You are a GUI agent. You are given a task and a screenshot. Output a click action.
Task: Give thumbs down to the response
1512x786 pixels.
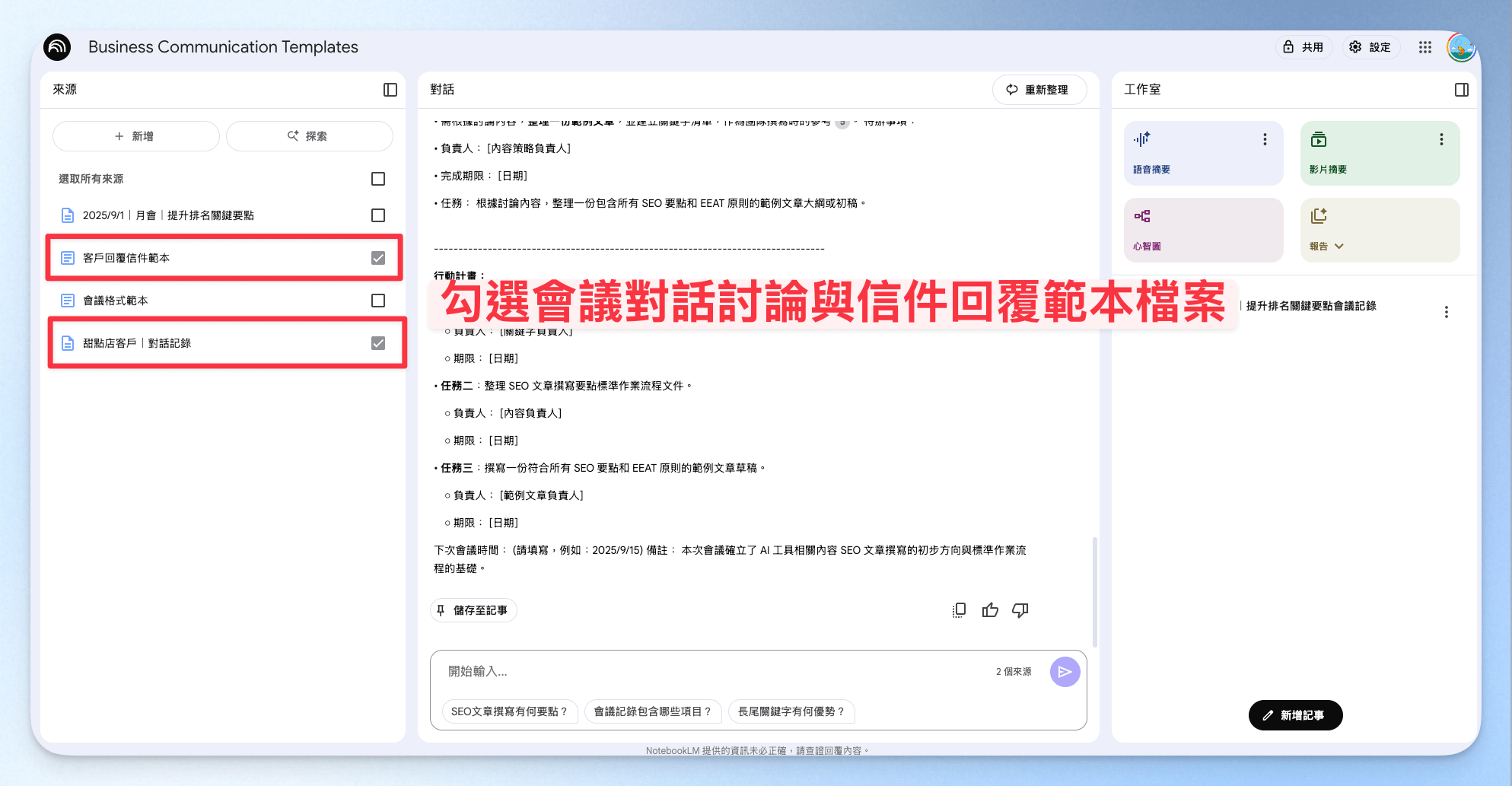(1020, 610)
